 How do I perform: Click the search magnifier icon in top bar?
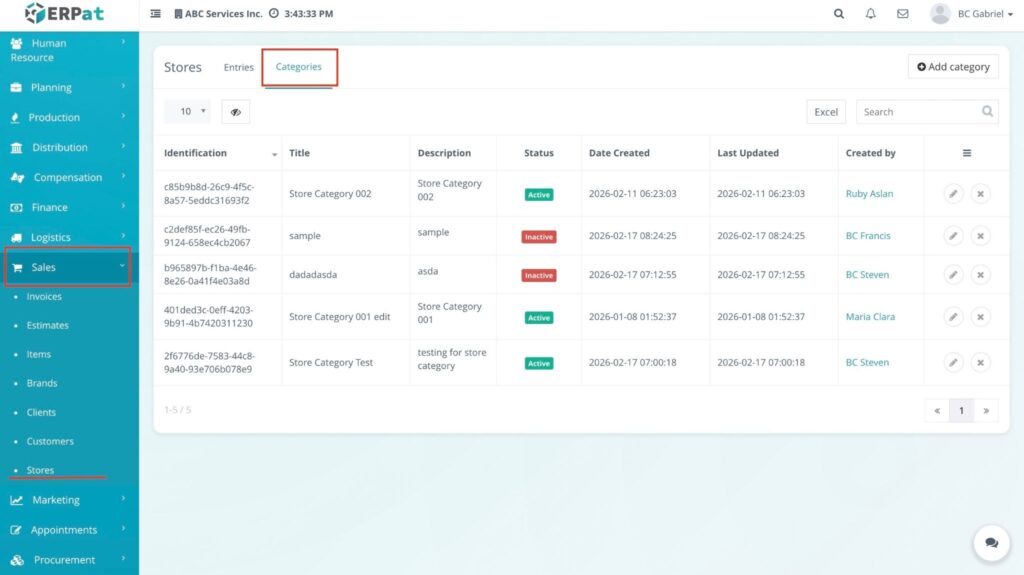pos(839,14)
